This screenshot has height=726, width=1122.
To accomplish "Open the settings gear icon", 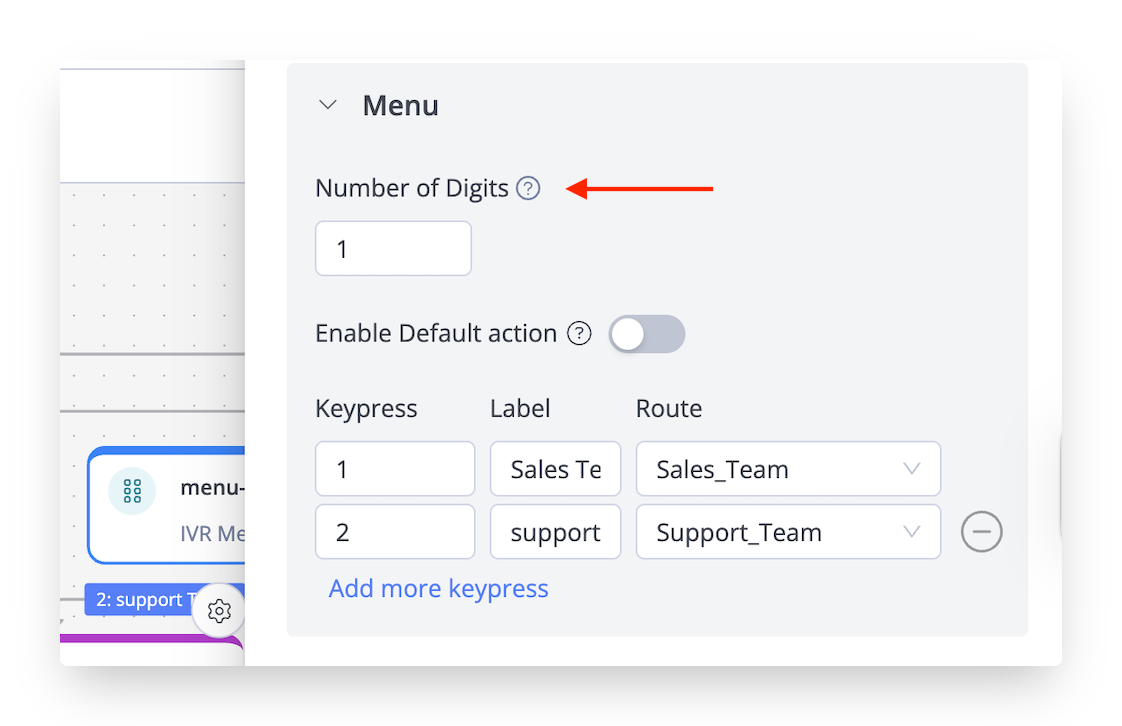I will (219, 611).
